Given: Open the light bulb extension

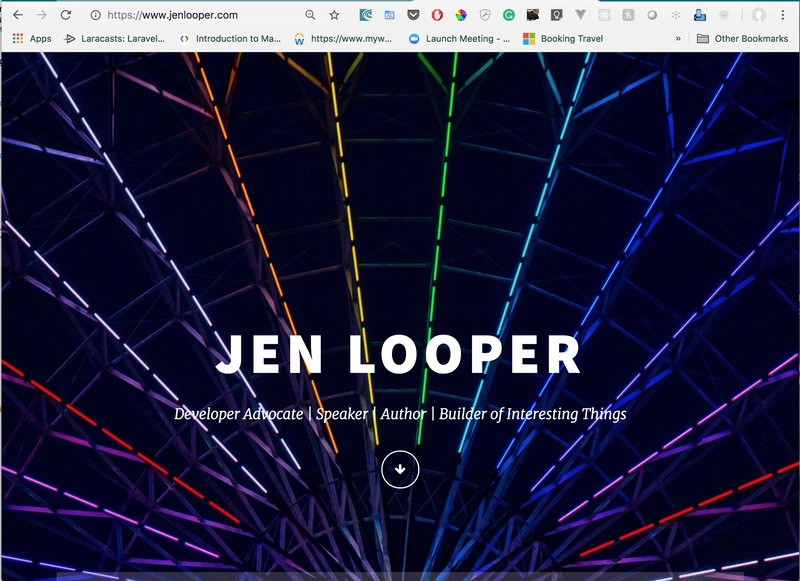Looking at the screenshot, I should coord(557,15).
